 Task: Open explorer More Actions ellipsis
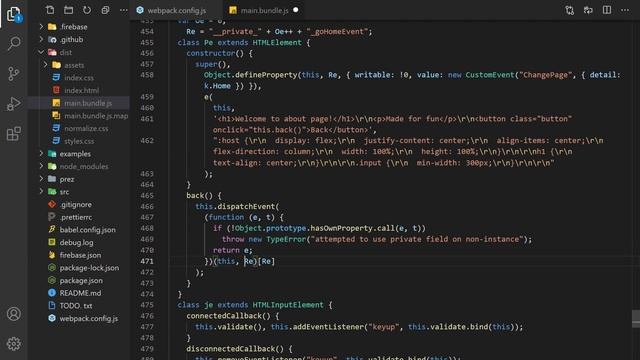(123, 10)
